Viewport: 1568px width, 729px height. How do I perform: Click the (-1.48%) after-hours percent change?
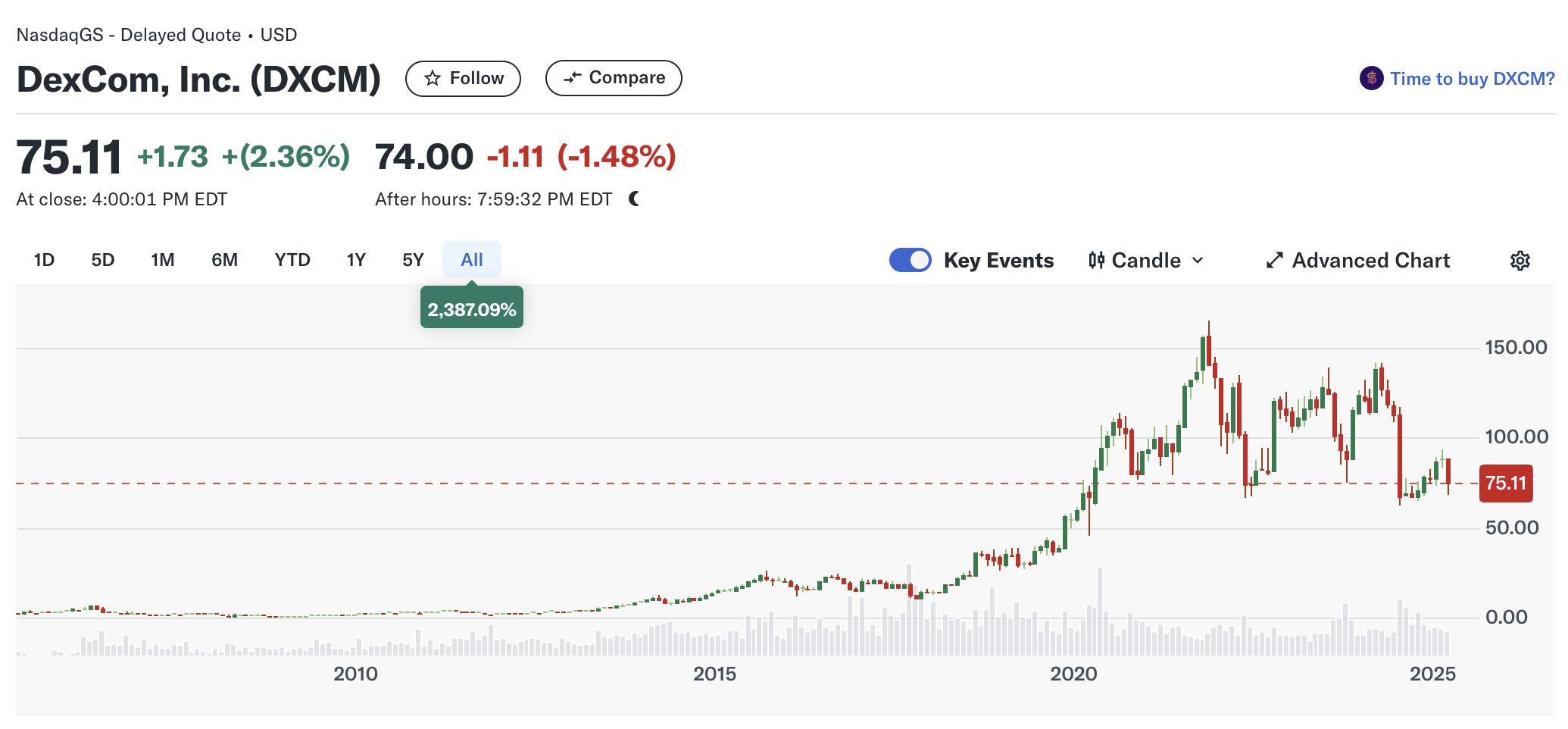coord(617,157)
